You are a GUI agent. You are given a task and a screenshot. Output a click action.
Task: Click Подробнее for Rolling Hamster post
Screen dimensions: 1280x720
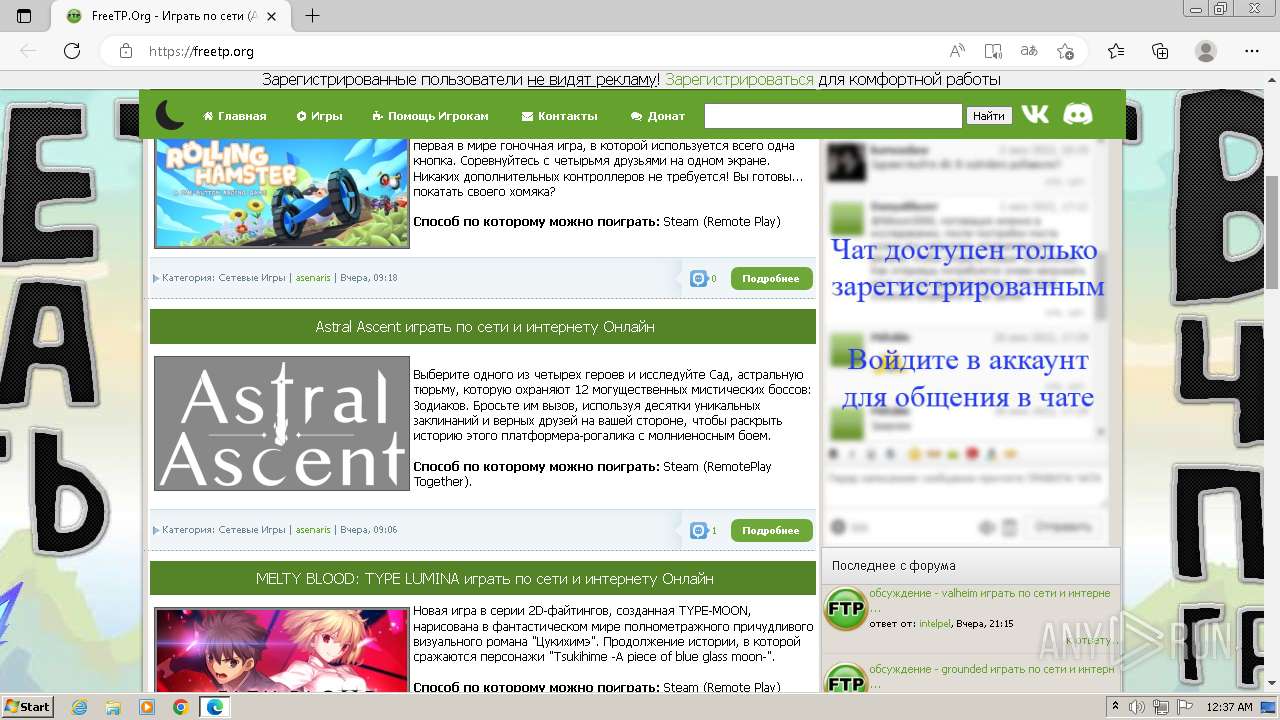tap(771, 278)
